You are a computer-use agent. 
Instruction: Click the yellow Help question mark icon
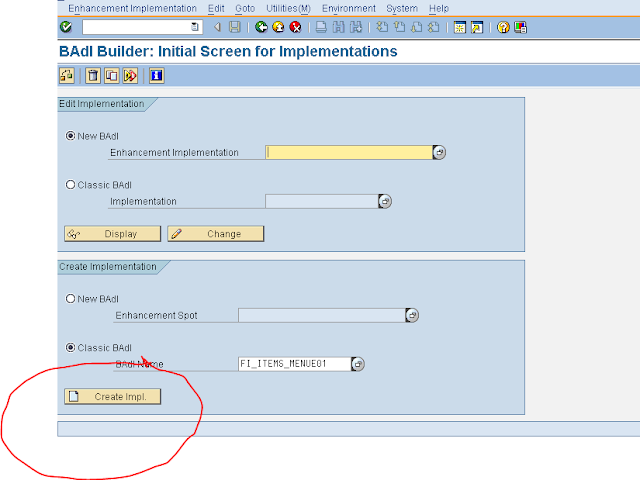pyautogui.click(x=503, y=27)
